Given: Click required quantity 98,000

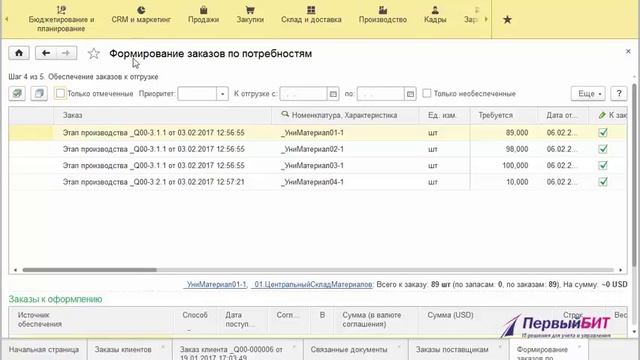Looking at the screenshot, I should click(517, 149).
